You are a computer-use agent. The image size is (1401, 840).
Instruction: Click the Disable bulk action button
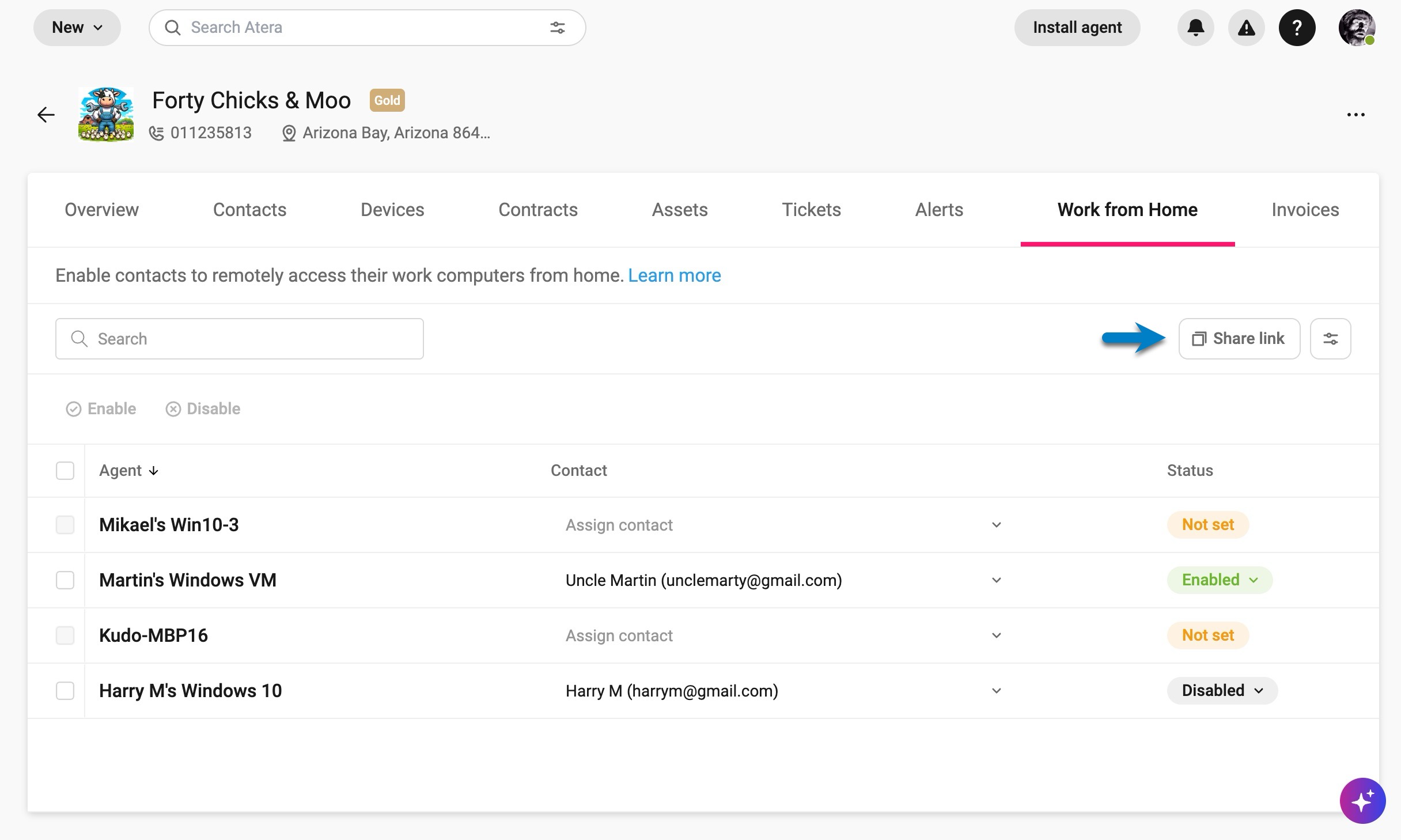tap(203, 409)
